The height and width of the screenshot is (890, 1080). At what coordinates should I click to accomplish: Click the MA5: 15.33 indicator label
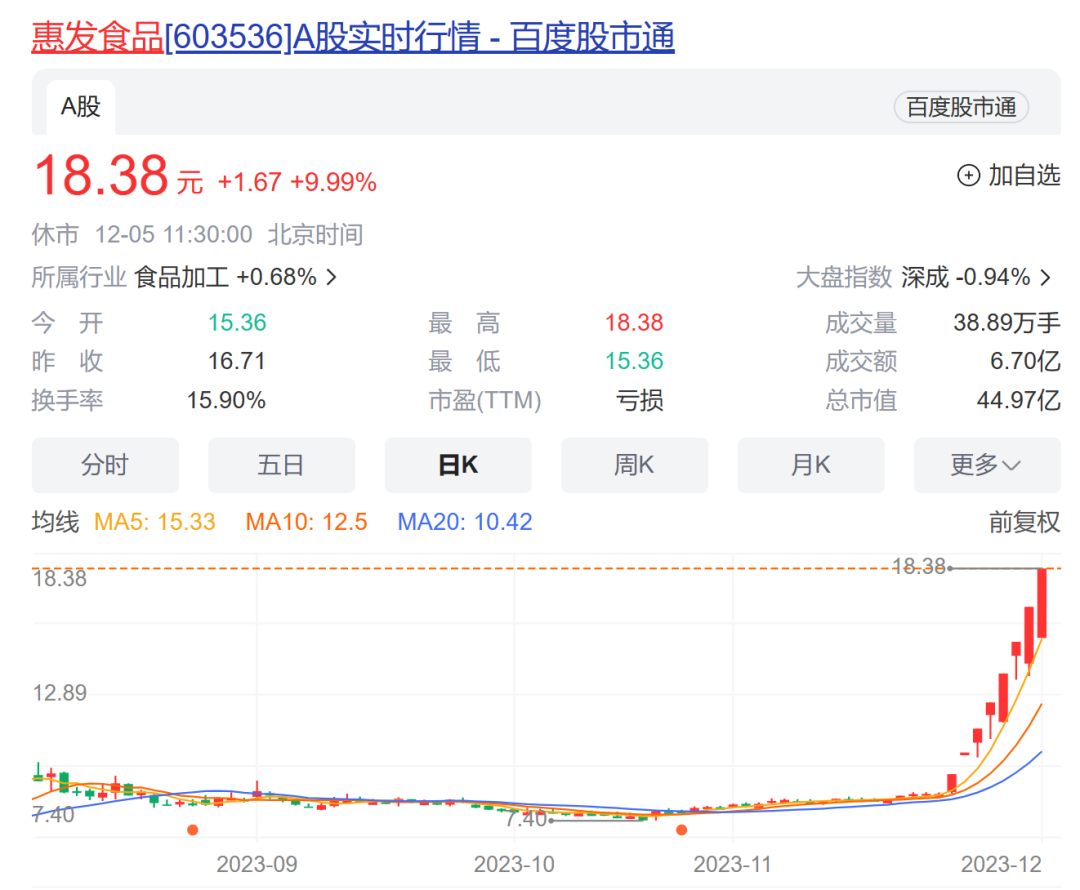[x=155, y=522]
